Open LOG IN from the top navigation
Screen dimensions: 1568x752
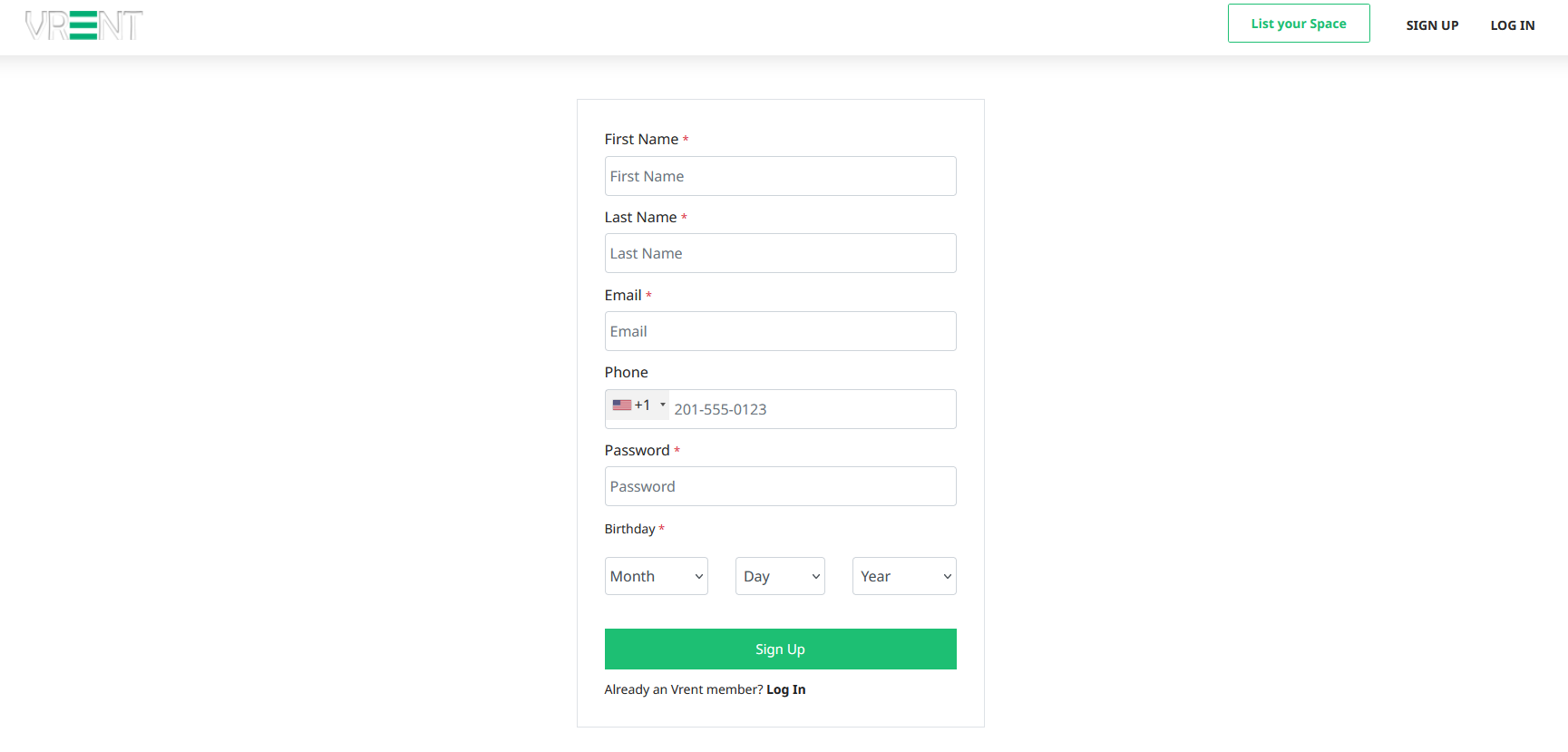point(1512,25)
